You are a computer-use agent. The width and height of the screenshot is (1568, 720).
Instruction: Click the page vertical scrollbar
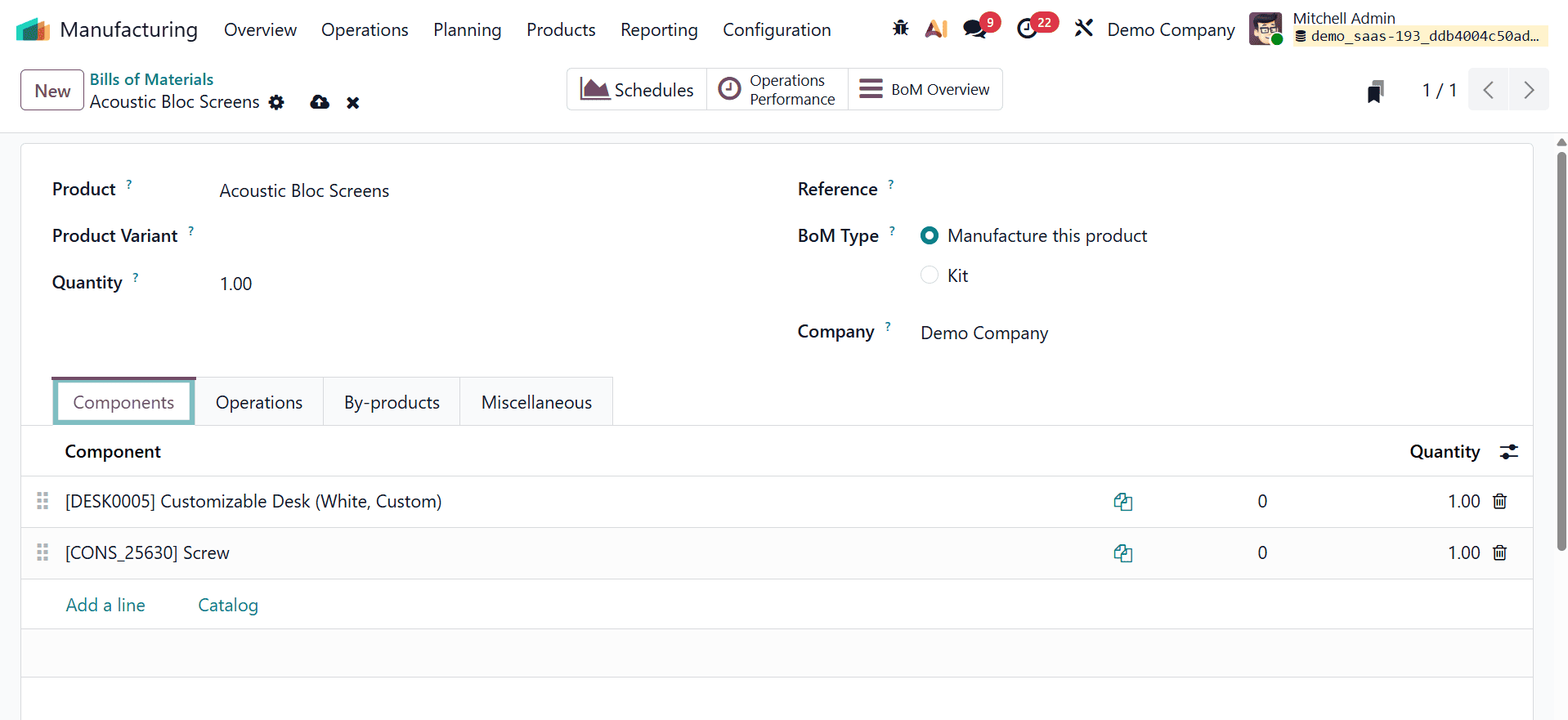(1561, 351)
